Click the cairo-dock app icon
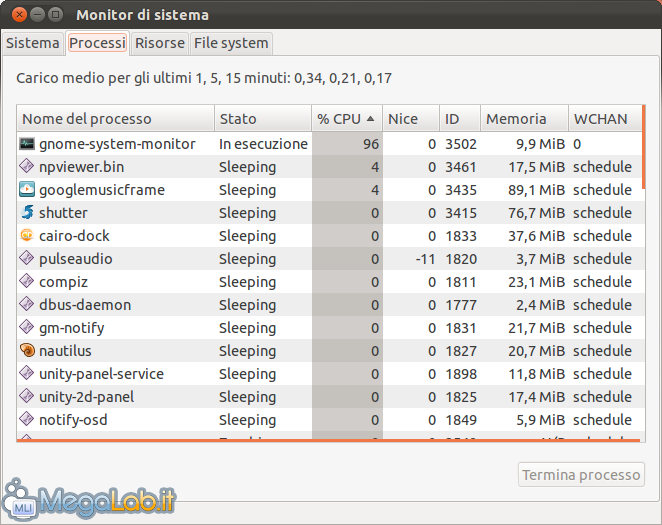The width and height of the screenshot is (662, 525). point(27,235)
